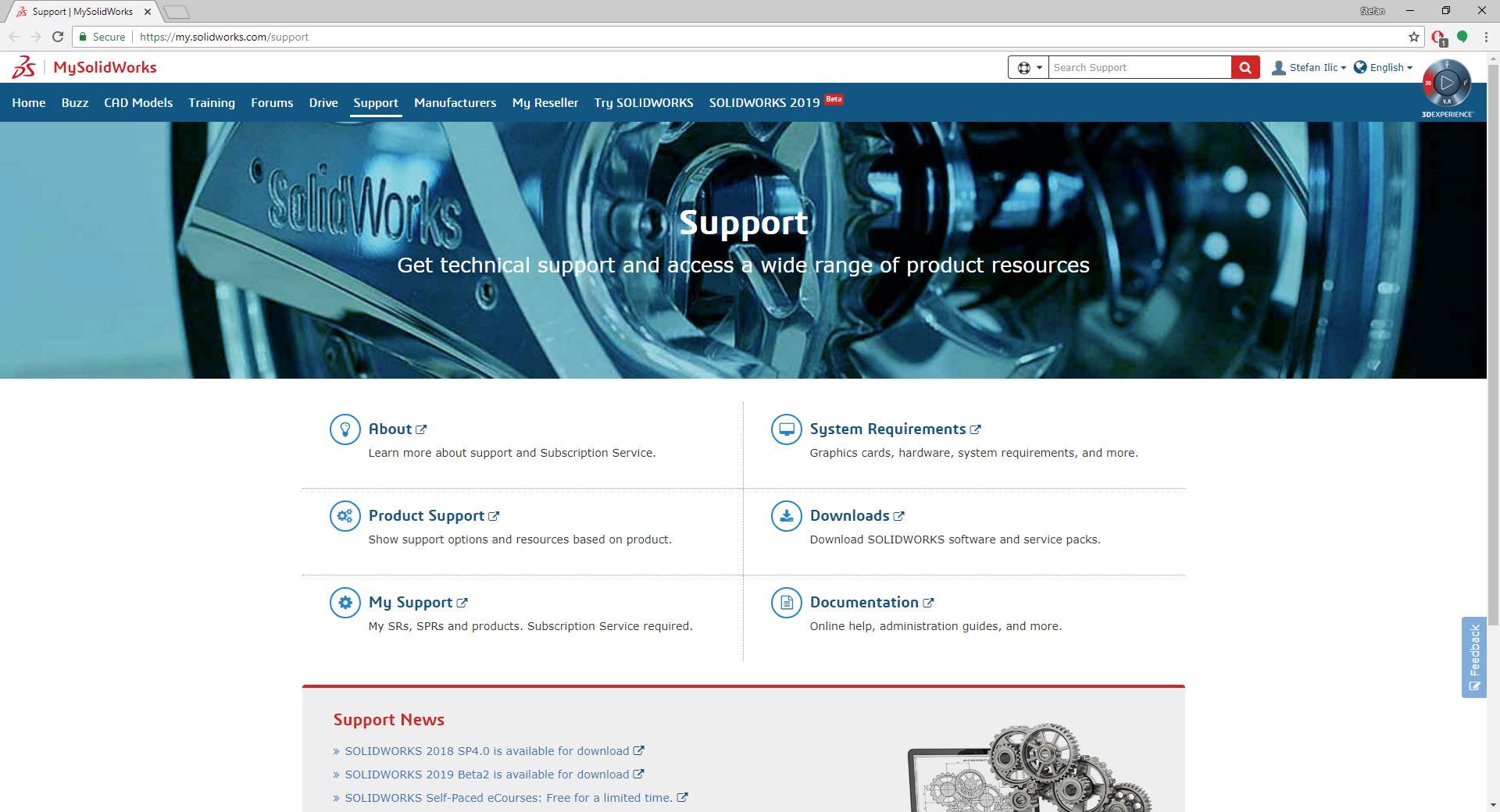Click the Feedback tab on the right edge
Viewport: 1500px width, 812px height.
click(1475, 656)
